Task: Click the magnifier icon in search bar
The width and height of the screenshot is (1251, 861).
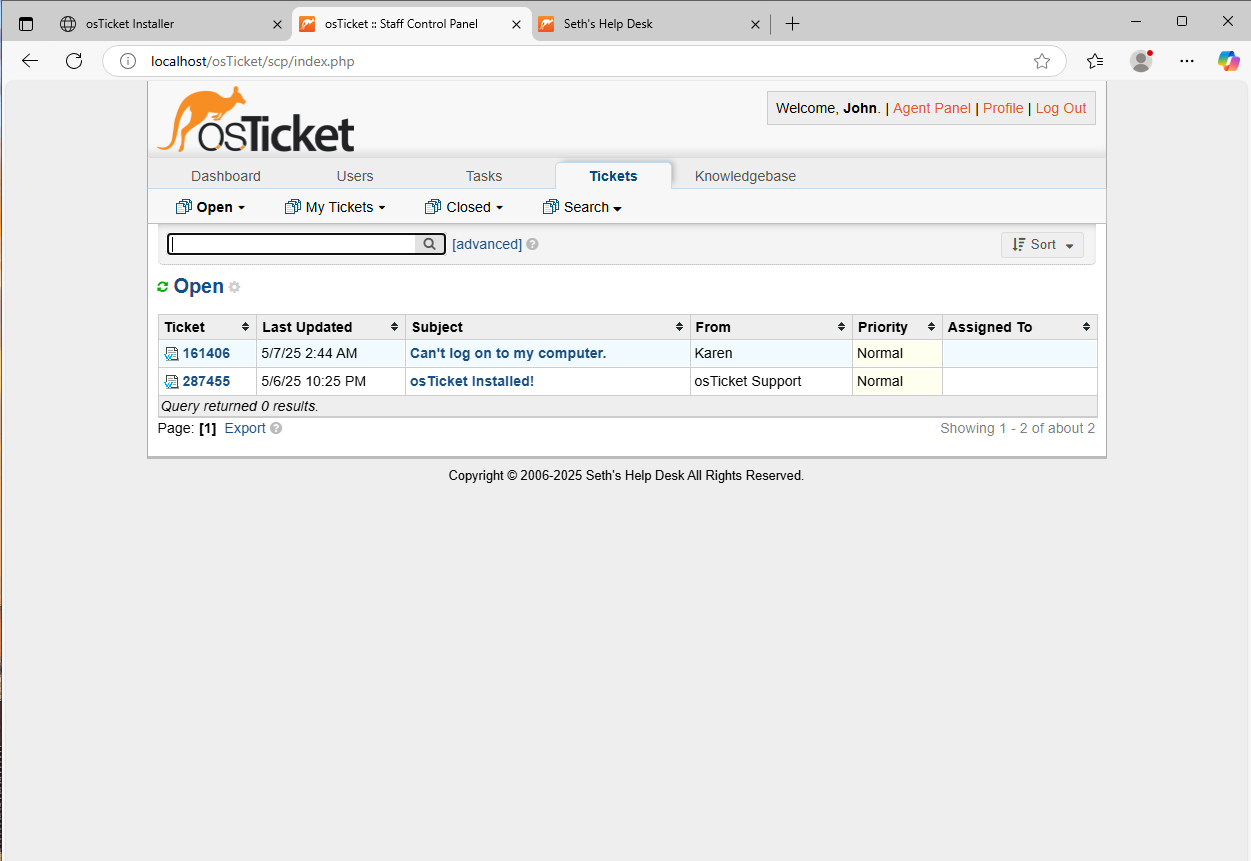Action: click(x=430, y=243)
